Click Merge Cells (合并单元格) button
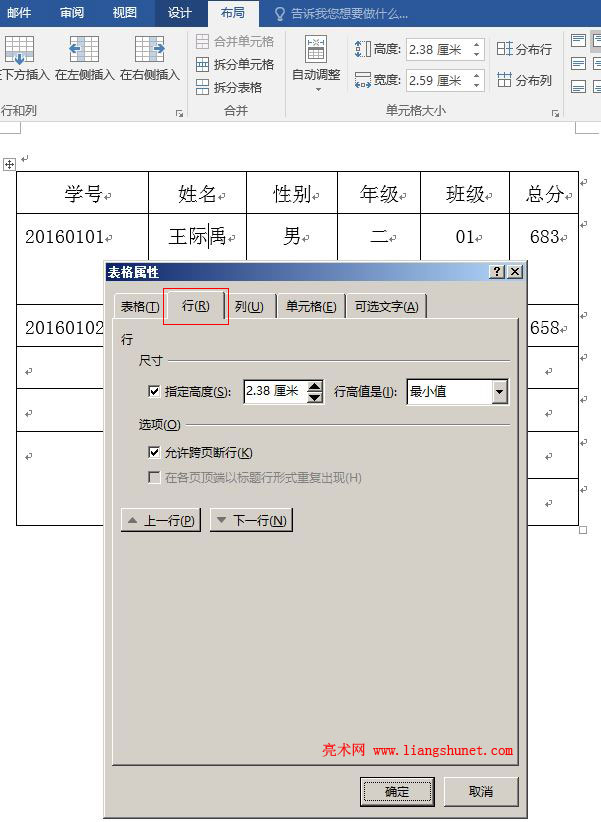 click(x=235, y=41)
